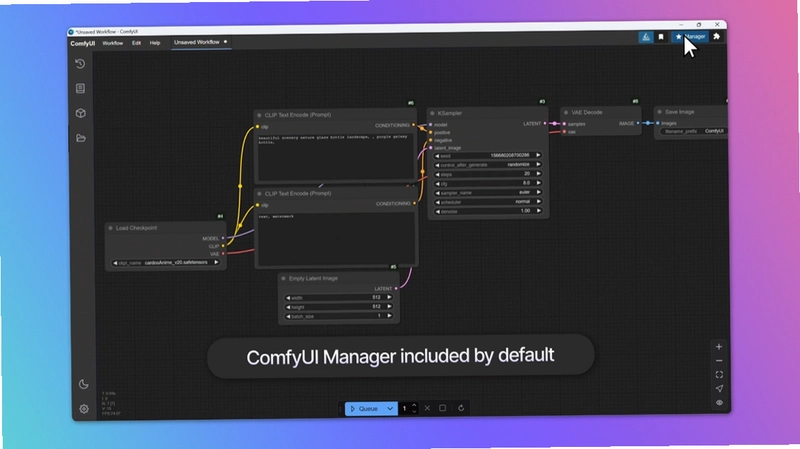Open the sampler_name euler dropdown
The height and width of the screenshot is (449, 800).
pyautogui.click(x=488, y=192)
